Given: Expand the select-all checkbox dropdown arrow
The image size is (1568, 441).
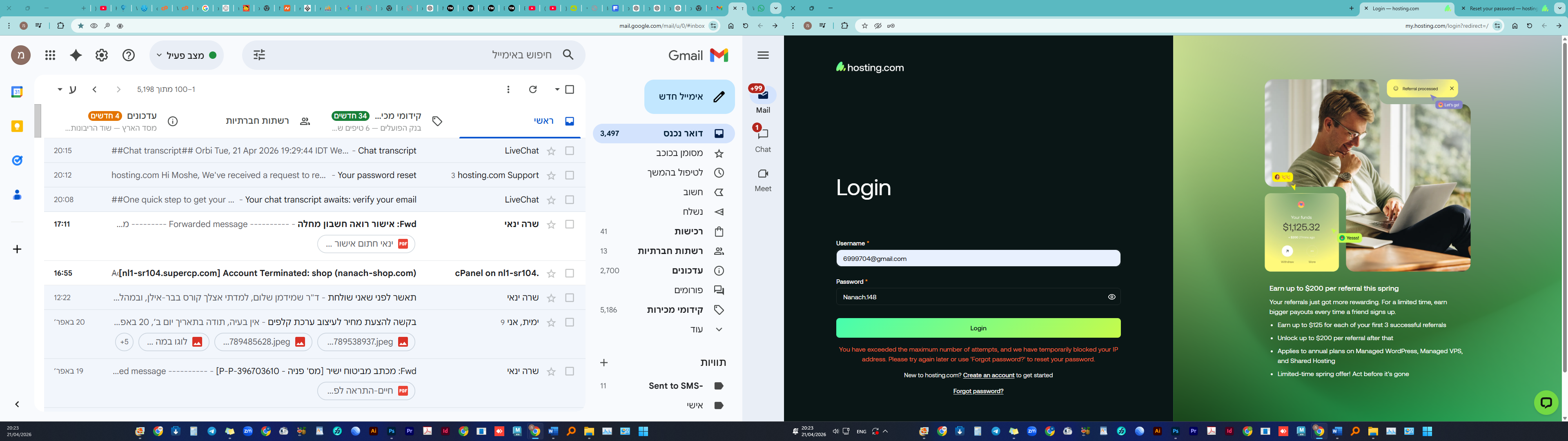Looking at the screenshot, I should 557,89.
